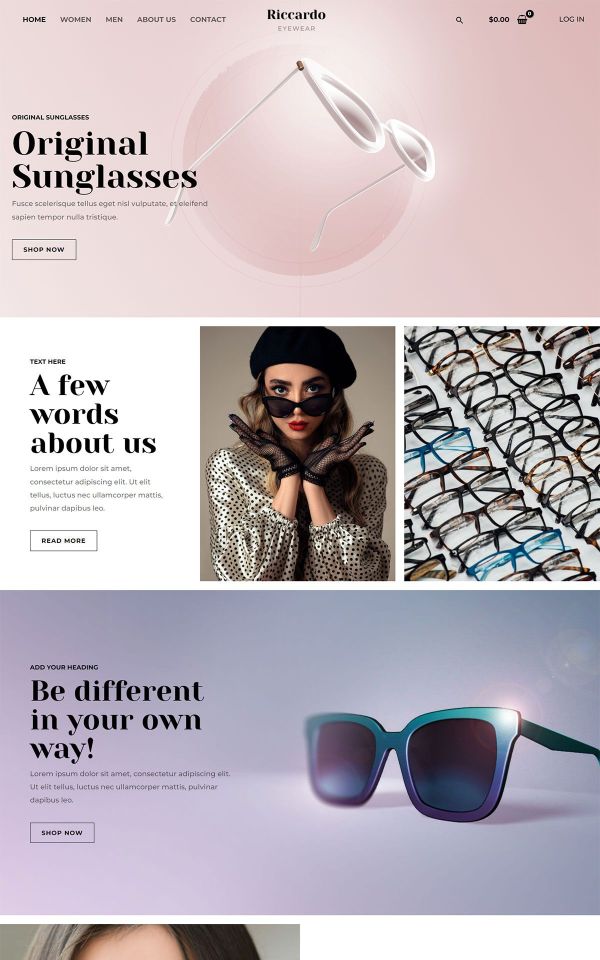600x960 pixels.
Task: Open the Men menu item
Action: [114, 20]
